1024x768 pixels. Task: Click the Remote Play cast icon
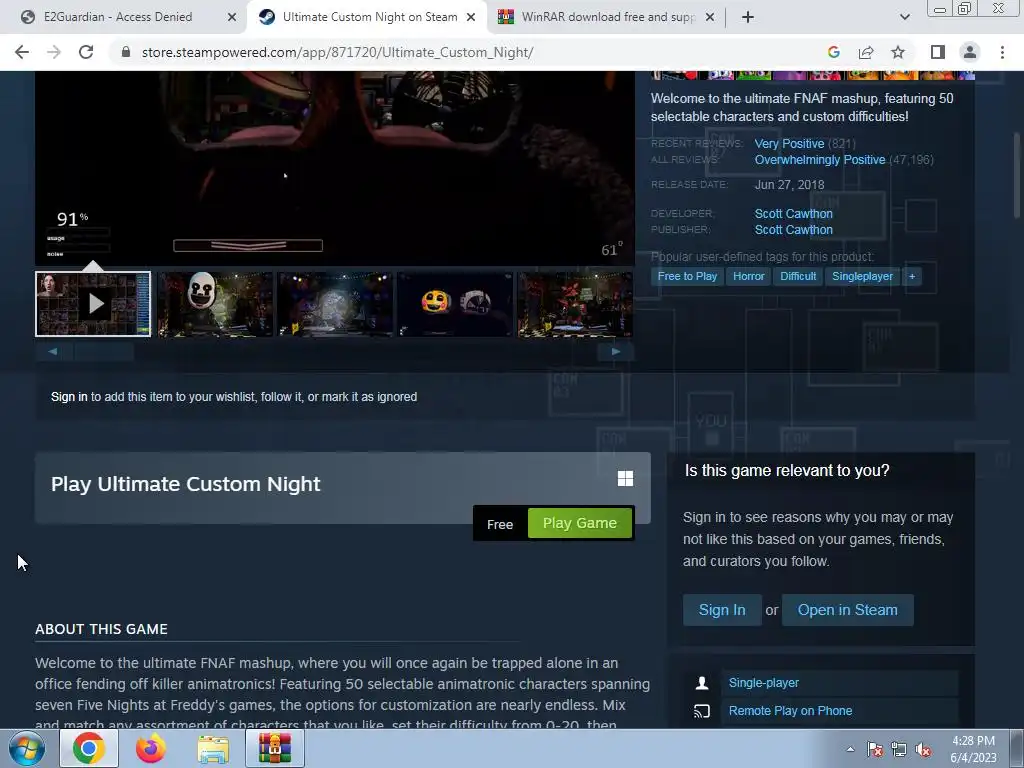tap(702, 711)
